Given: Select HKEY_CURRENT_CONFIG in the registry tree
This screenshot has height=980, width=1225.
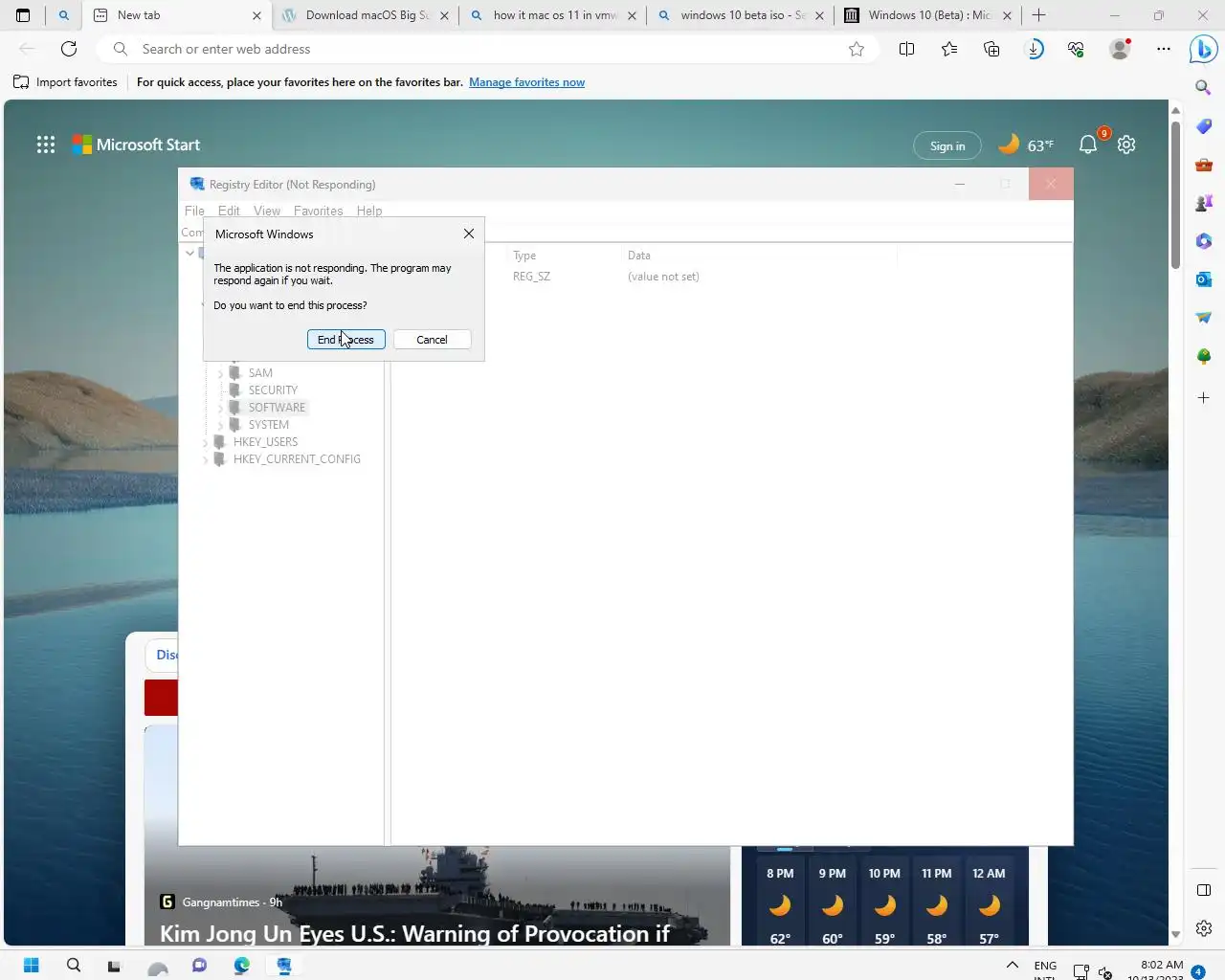Looking at the screenshot, I should click(x=297, y=459).
